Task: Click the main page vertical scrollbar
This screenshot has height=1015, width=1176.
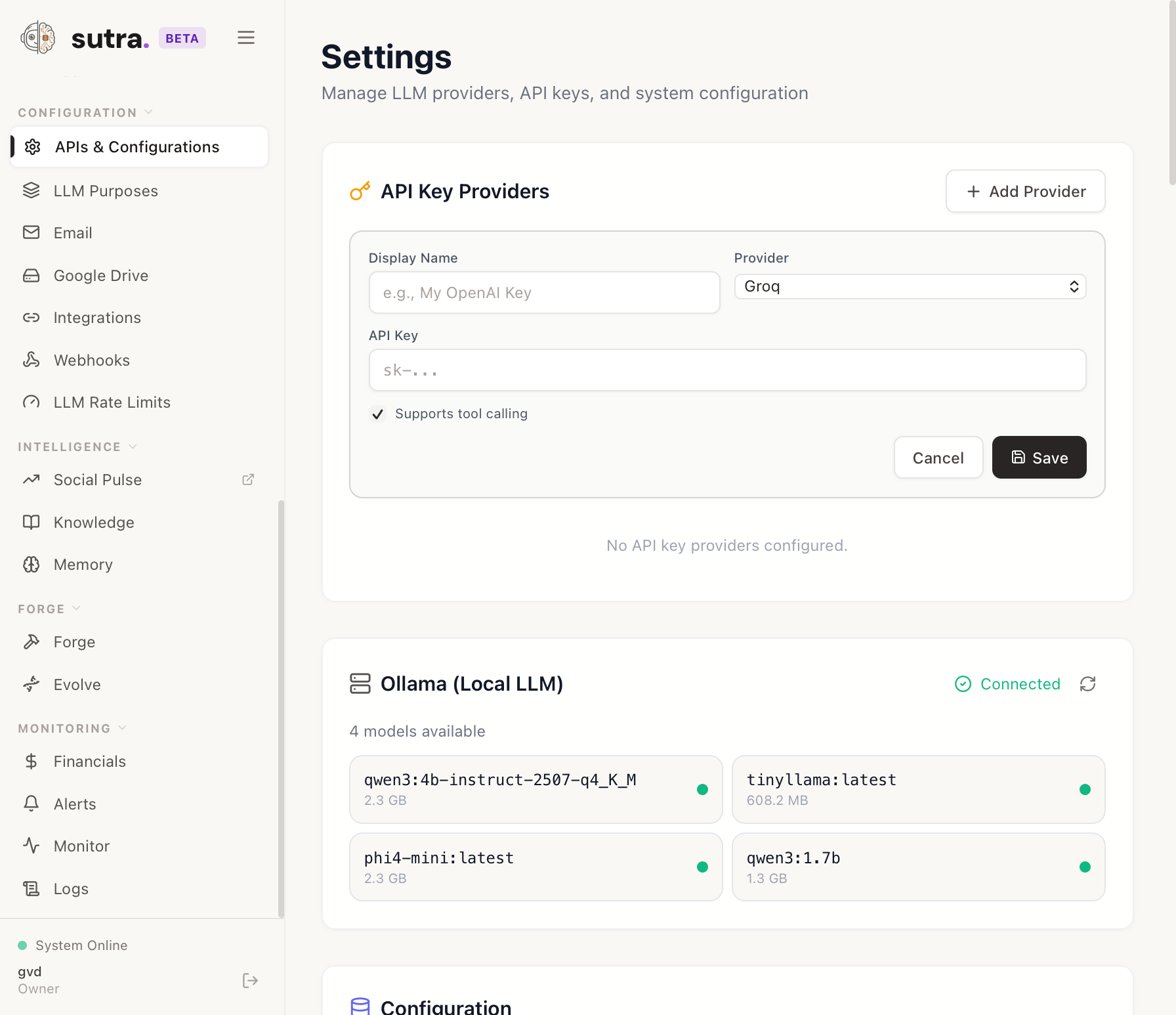Action: point(1172,92)
